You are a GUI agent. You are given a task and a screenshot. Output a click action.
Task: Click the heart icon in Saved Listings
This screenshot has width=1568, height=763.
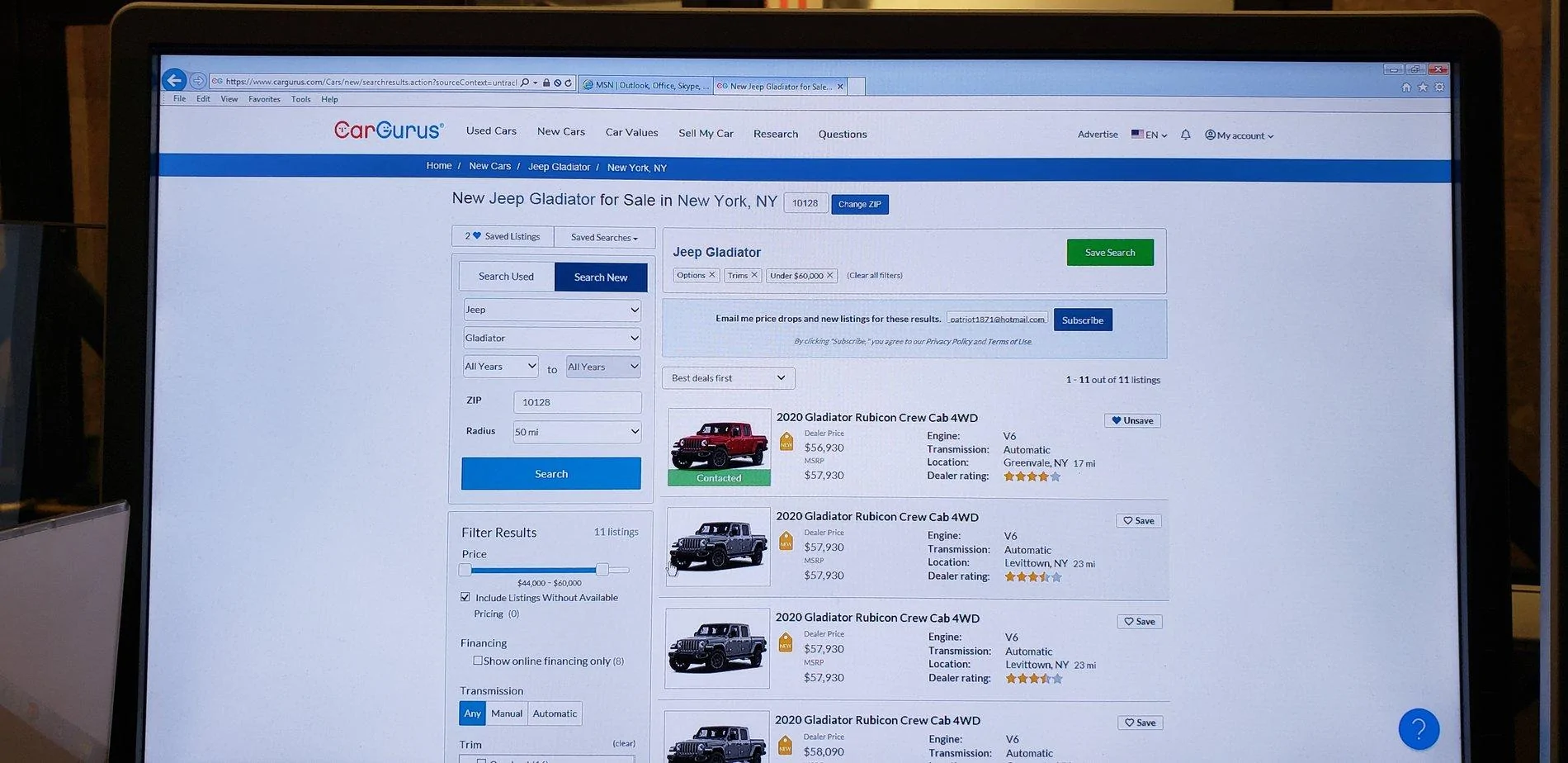pyautogui.click(x=477, y=236)
